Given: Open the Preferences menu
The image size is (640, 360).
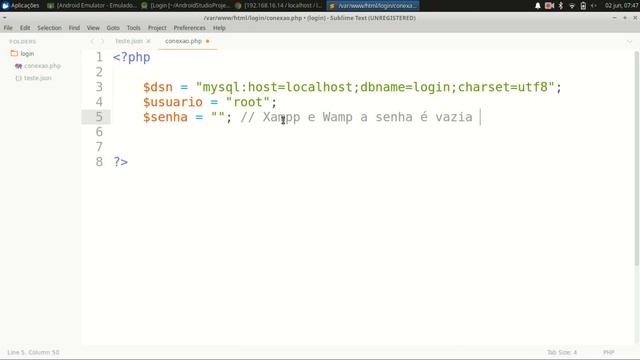Looking at the screenshot, I should coord(189,28).
